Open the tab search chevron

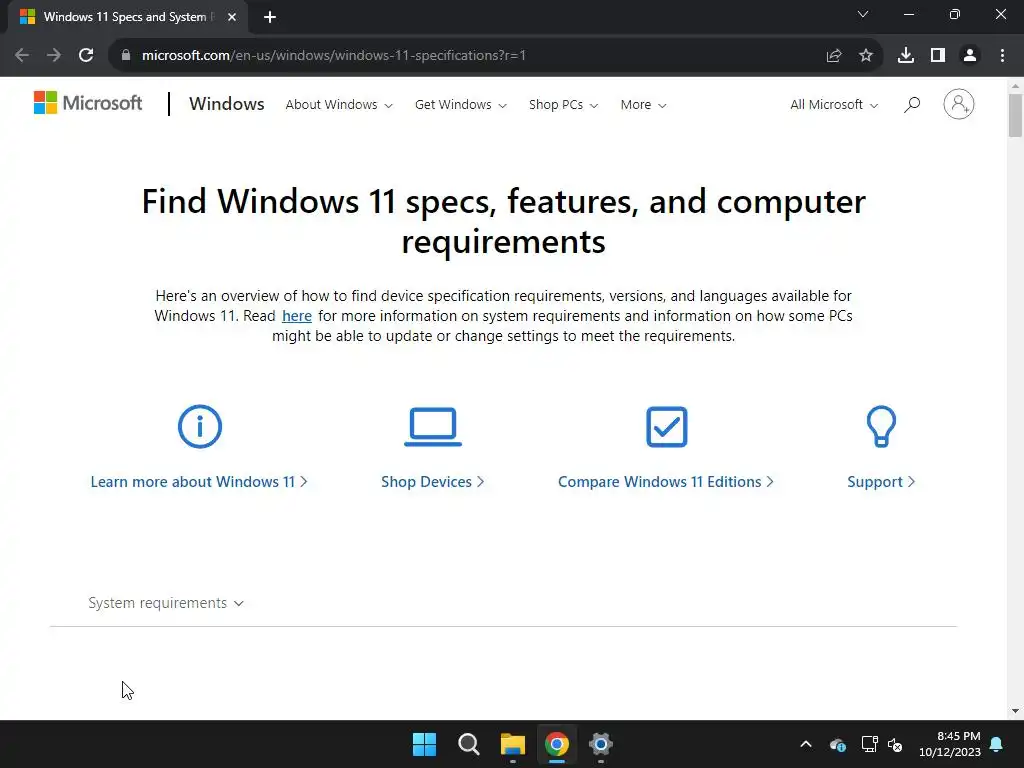pyautogui.click(x=863, y=14)
